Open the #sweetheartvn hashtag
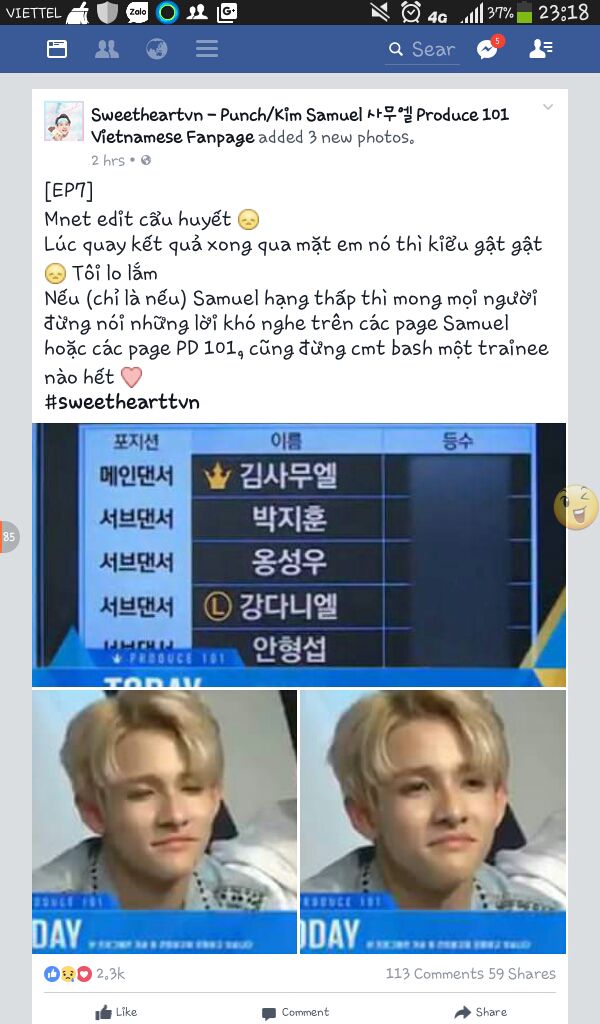600x1024 pixels. 122,401
